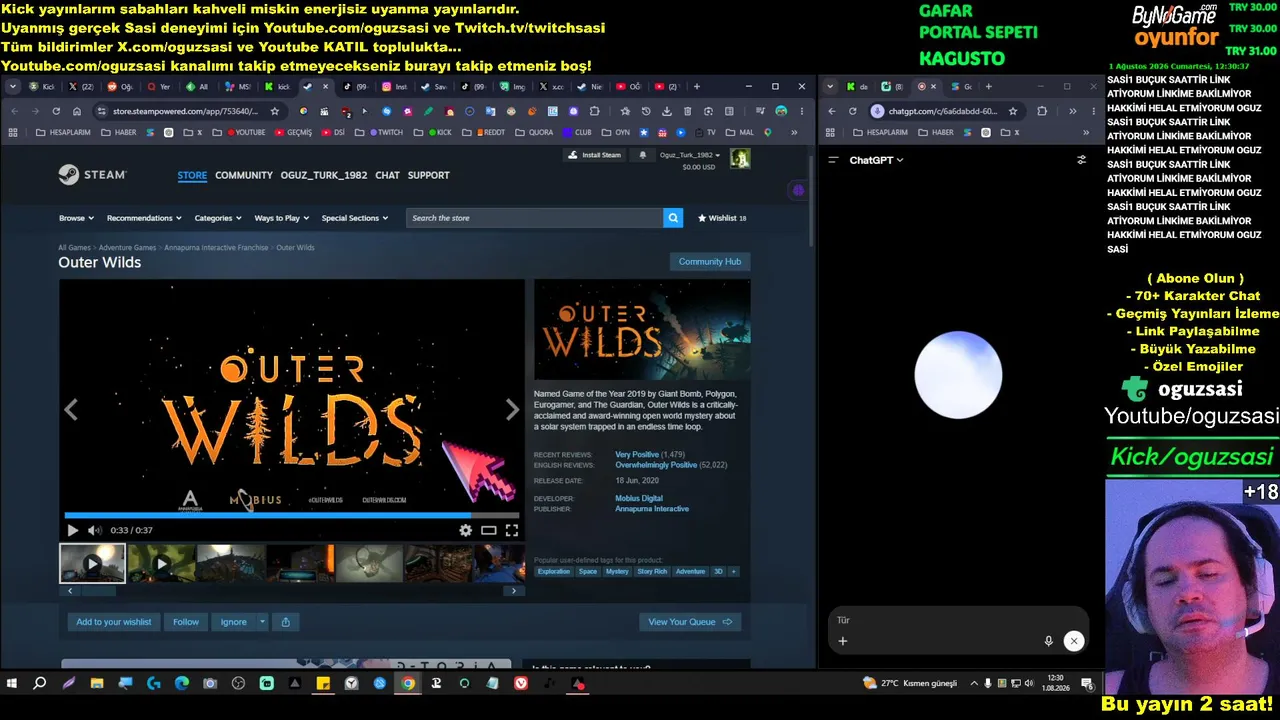Image resolution: width=1280 pixels, height=720 pixels.
Task: Click the microphone icon in ChatGPT
Action: (x=1048, y=641)
